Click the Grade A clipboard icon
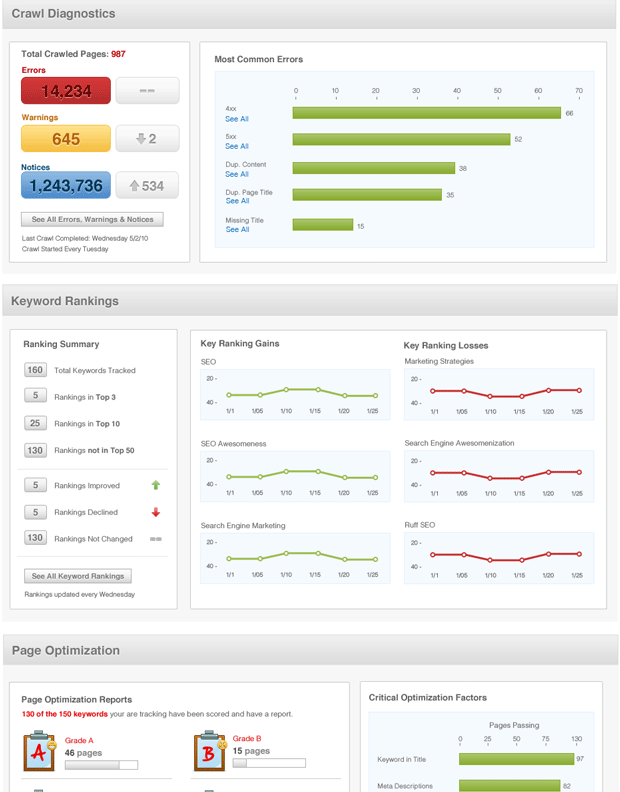This screenshot has height=792, width=620. coord(40,751)
